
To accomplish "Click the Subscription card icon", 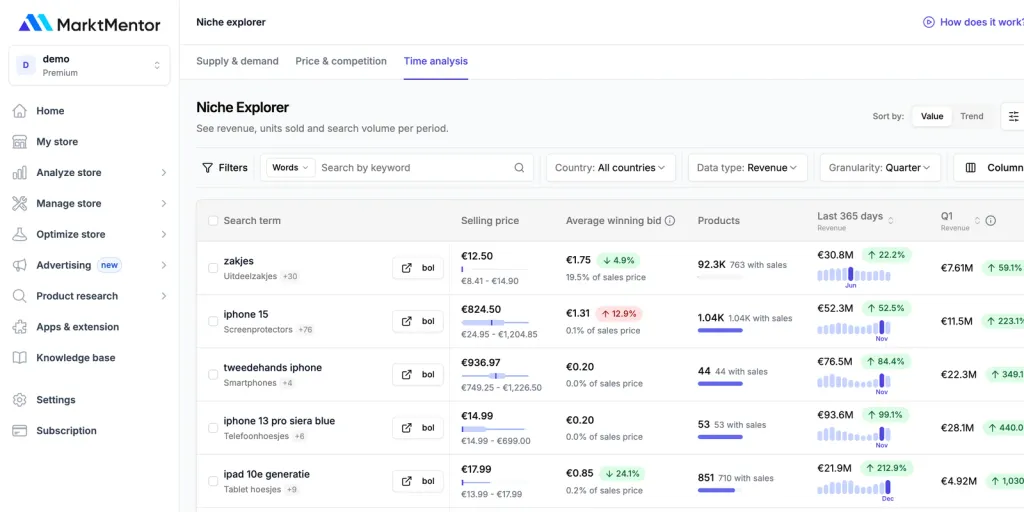I will (x=20, y=430).
